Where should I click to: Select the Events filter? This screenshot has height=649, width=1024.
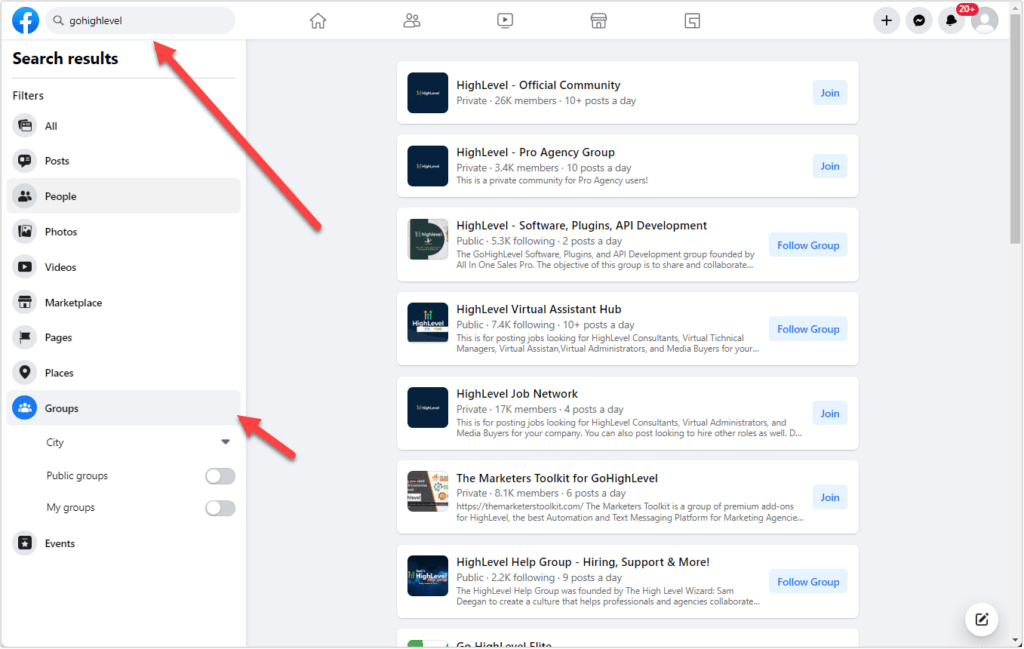click(123, 543)
